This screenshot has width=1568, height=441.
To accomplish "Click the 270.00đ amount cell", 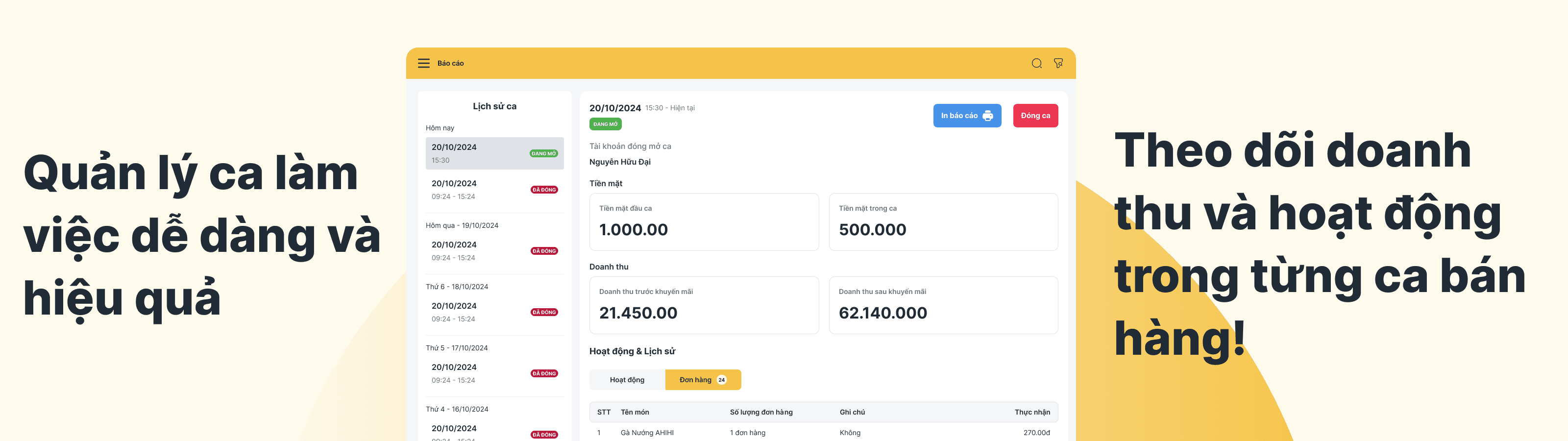I will pyautogui.click(x=1036, y=433).
